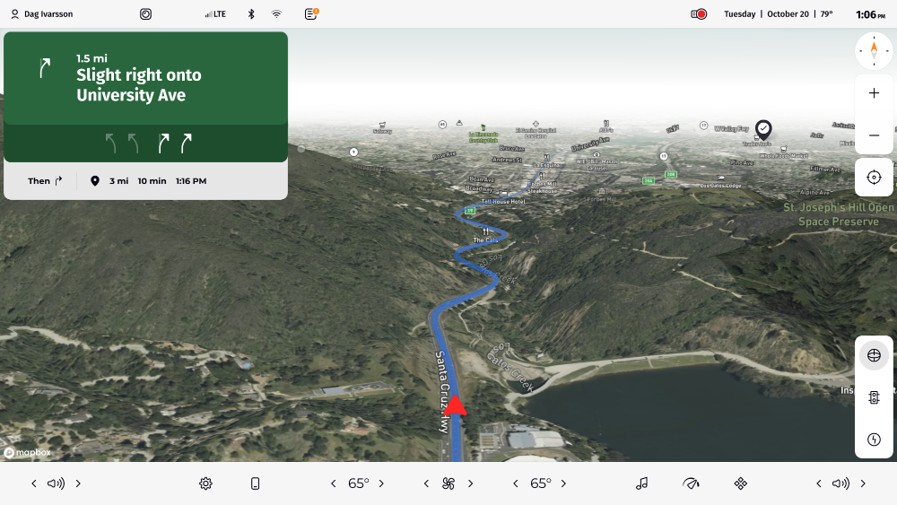Expand the 'Then' next-turn preview
The image size is (897, 505).
pos(46,181)
